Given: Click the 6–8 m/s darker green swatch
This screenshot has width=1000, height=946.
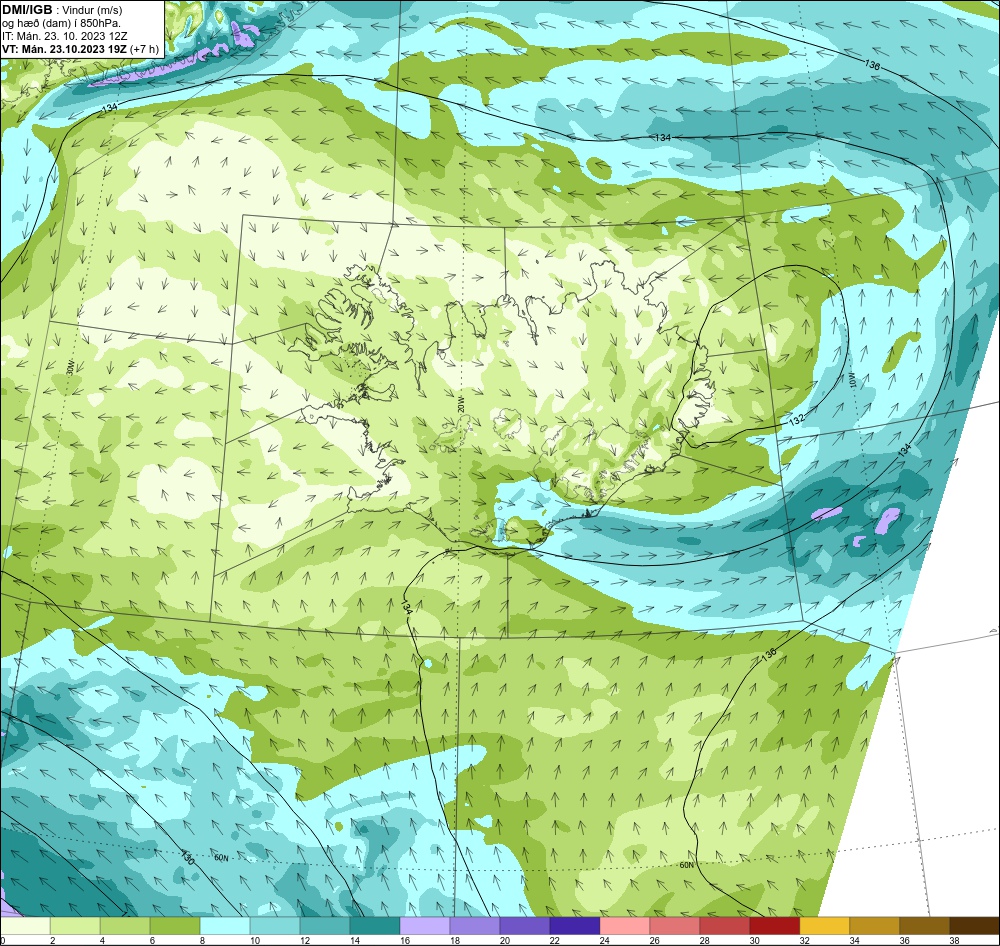Looking at the screenshot, I should coord(175,926).
